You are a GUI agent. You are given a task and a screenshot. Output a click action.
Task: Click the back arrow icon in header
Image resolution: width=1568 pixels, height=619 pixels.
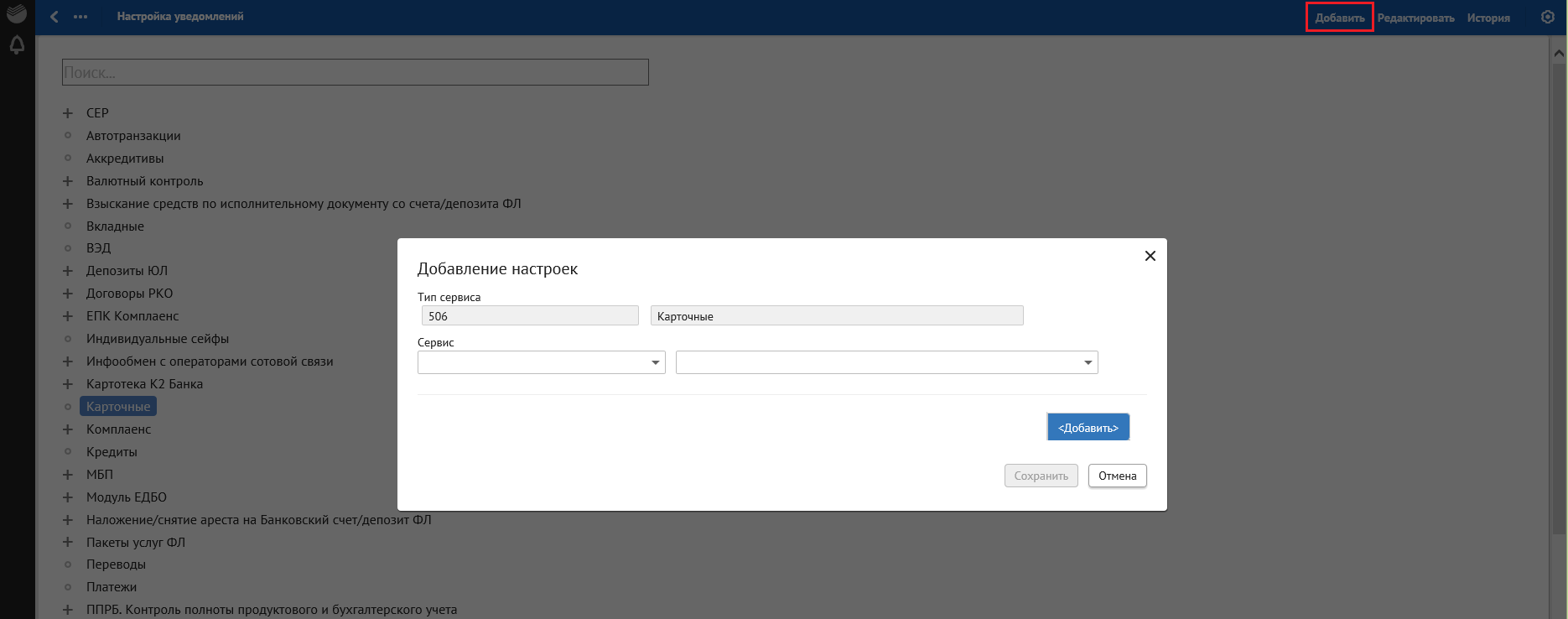55,17
